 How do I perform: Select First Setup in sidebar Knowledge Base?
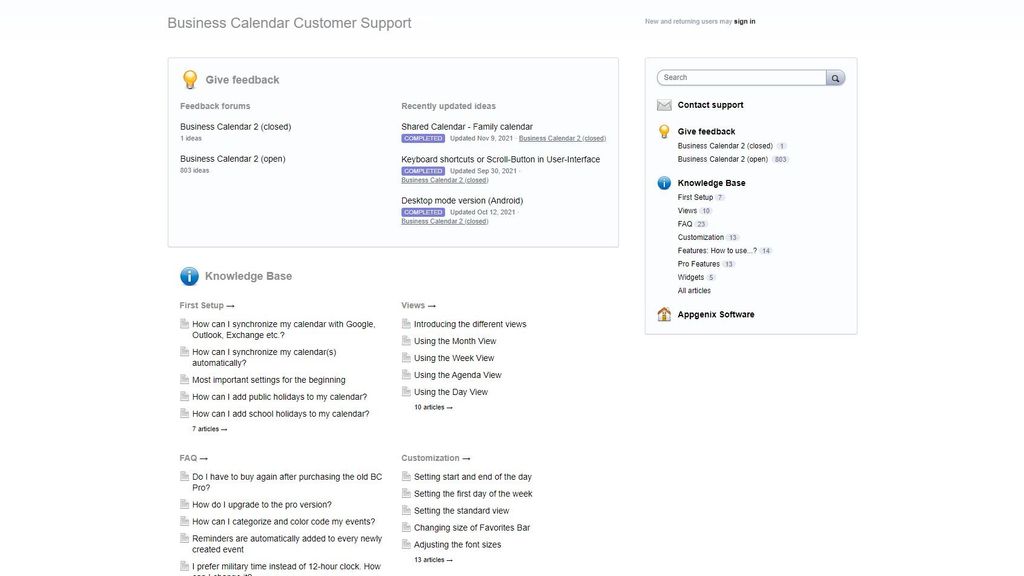tap(695, 197)
